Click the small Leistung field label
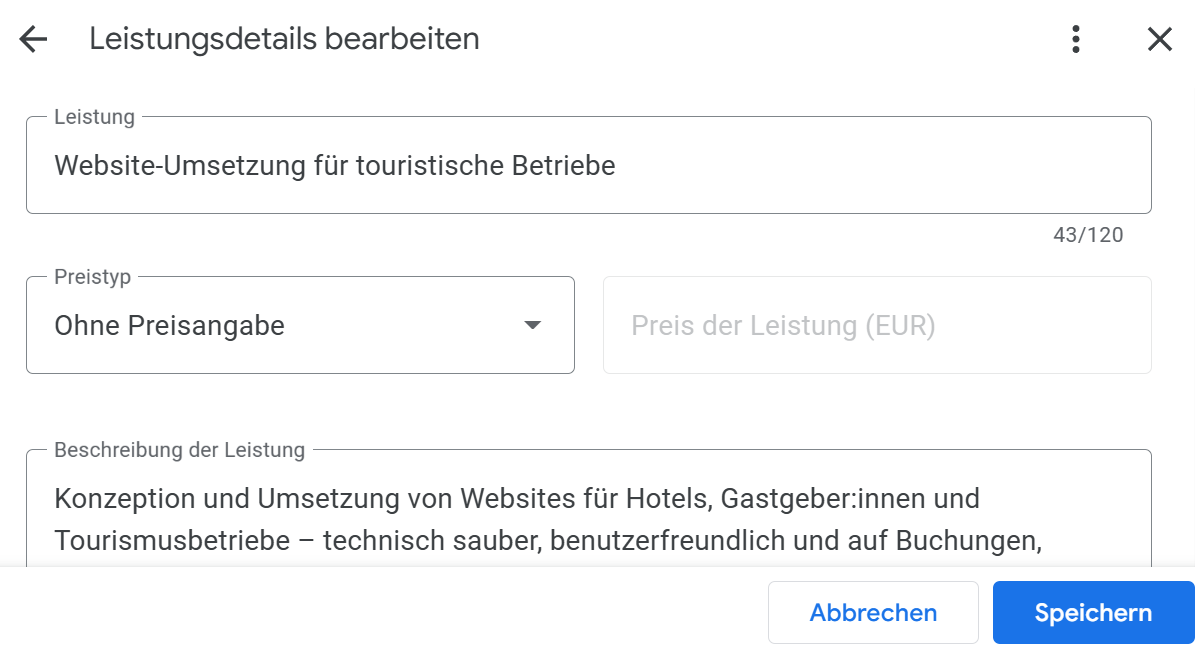The image size is (1195, 646). click(x=94, y=117)
